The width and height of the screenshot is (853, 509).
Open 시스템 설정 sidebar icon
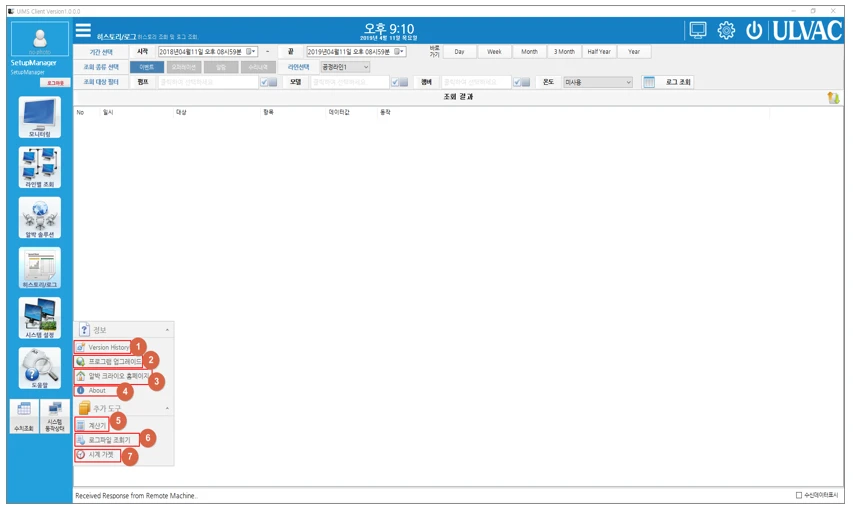tap(40, 318)
